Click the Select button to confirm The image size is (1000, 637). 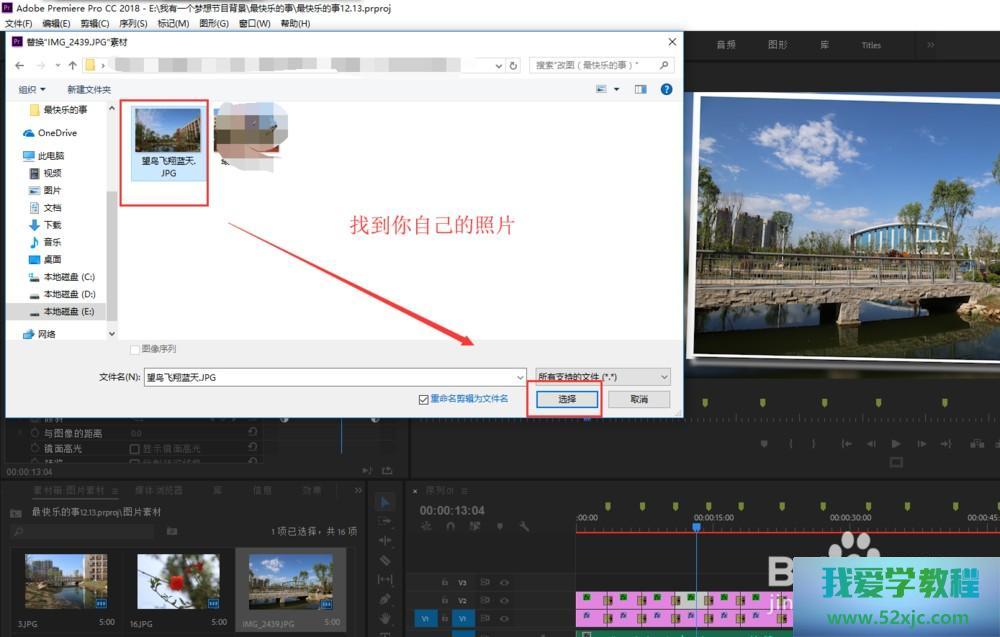[566, 399]
